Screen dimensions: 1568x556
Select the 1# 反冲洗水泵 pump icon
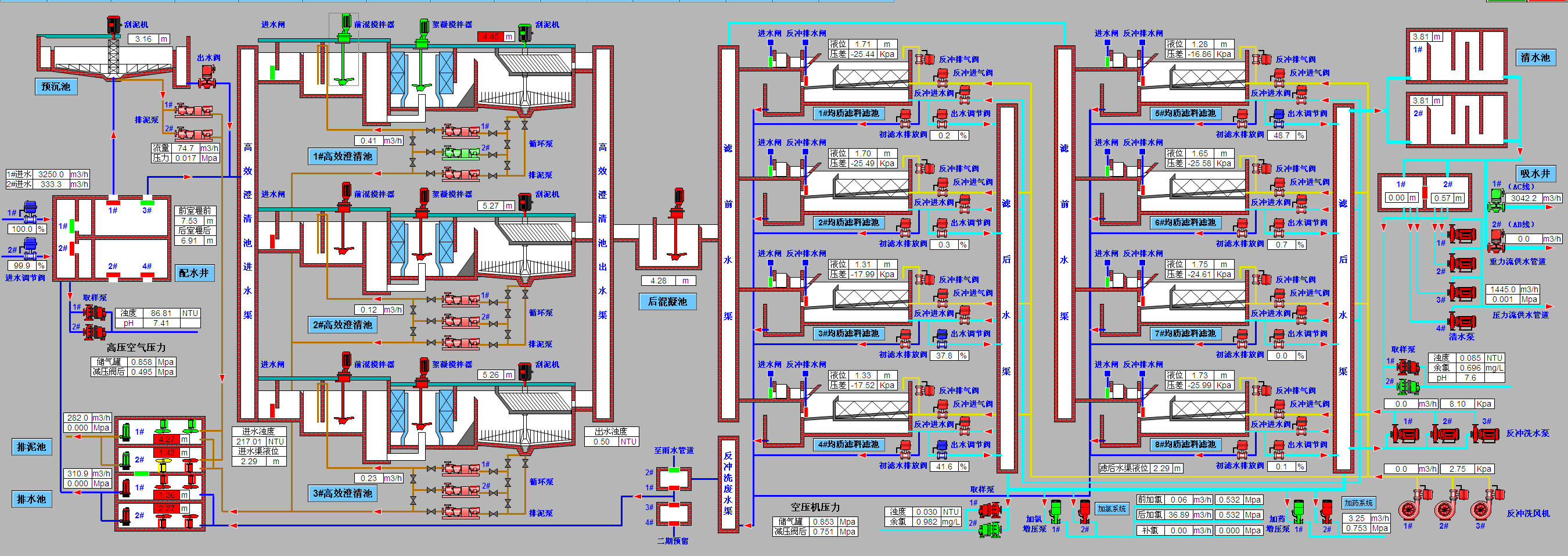tap(1404, 435)
